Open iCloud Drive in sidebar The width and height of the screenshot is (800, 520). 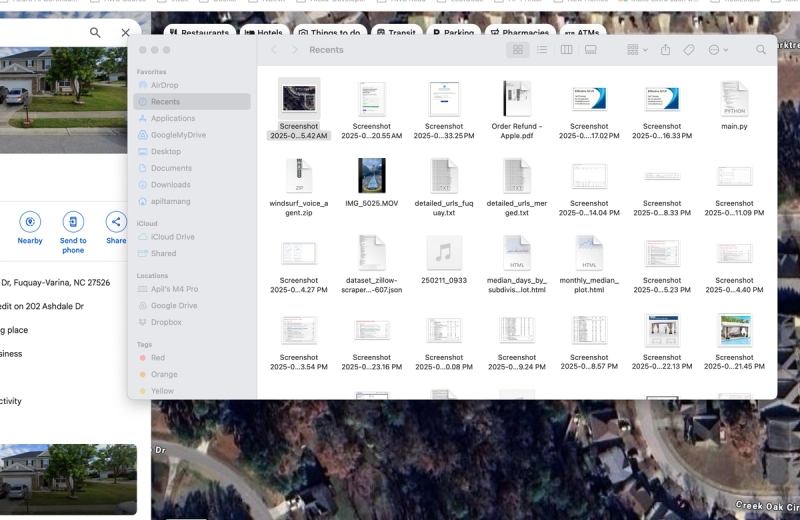coord(172,237)
